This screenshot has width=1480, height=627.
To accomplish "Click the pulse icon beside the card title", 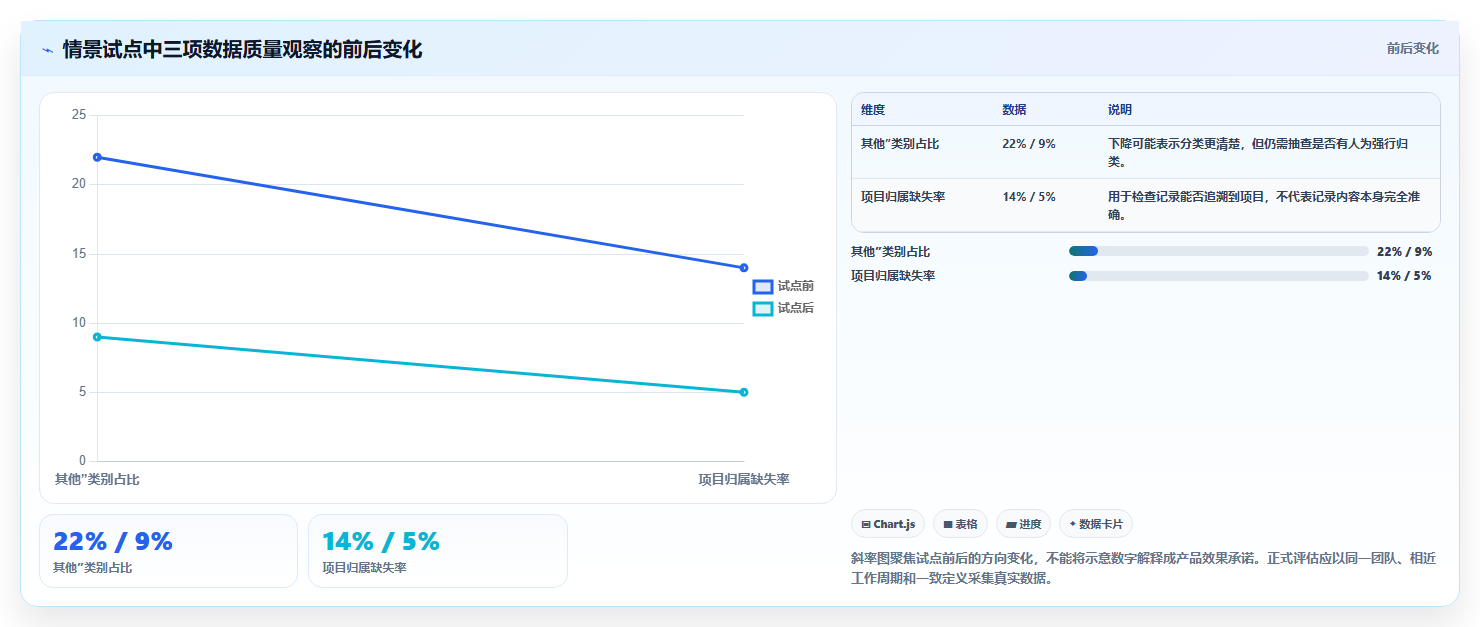I will (47, 50).
